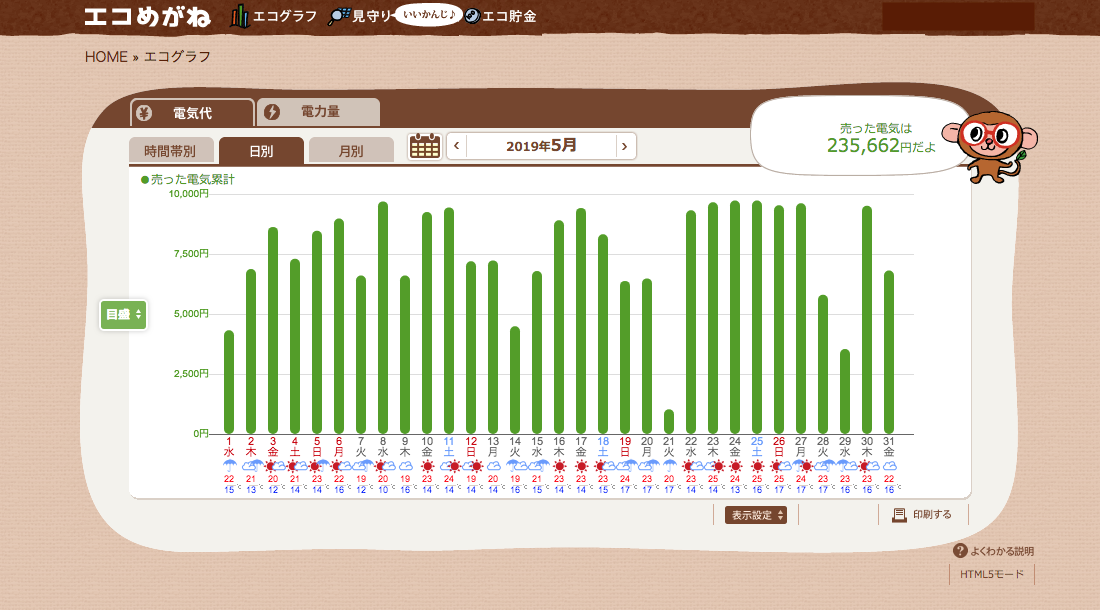Image resolution: width=1100 pixels, height=610 pixels.
Task: Click weather icon for May 1
Action: [229, 466]
